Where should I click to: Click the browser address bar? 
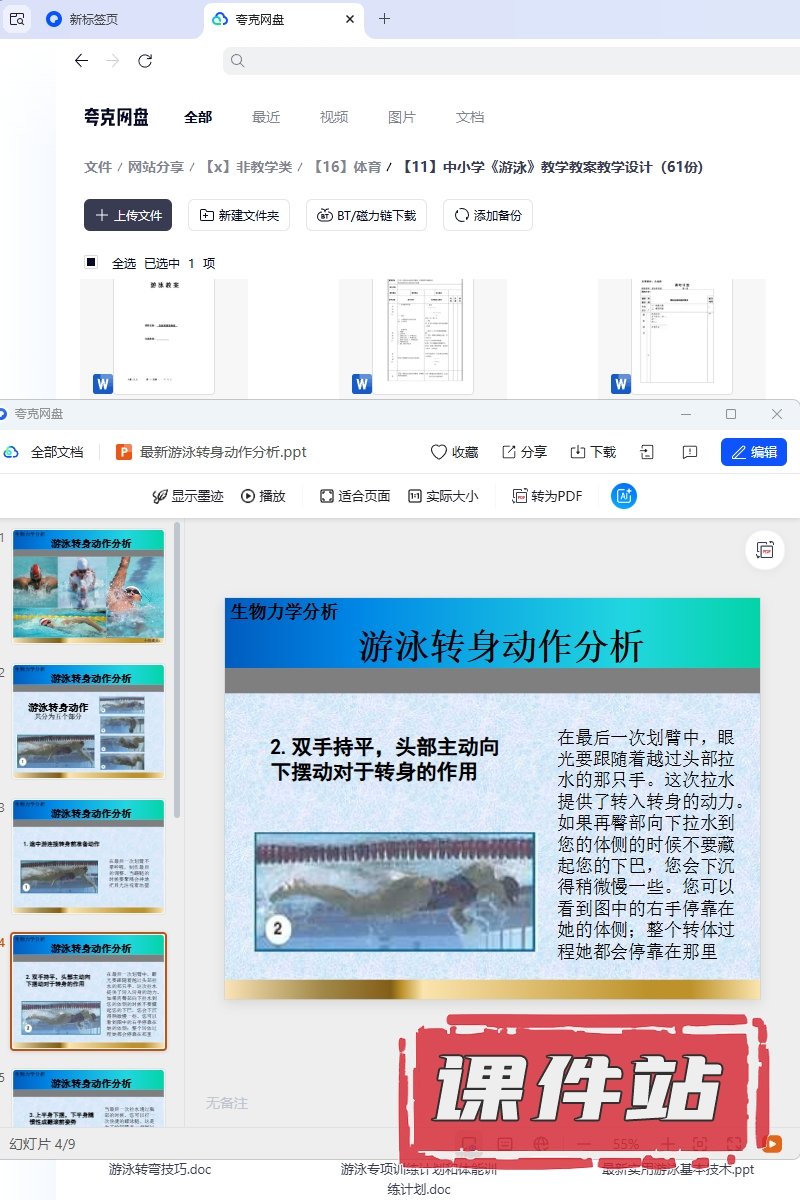(500, 61)
